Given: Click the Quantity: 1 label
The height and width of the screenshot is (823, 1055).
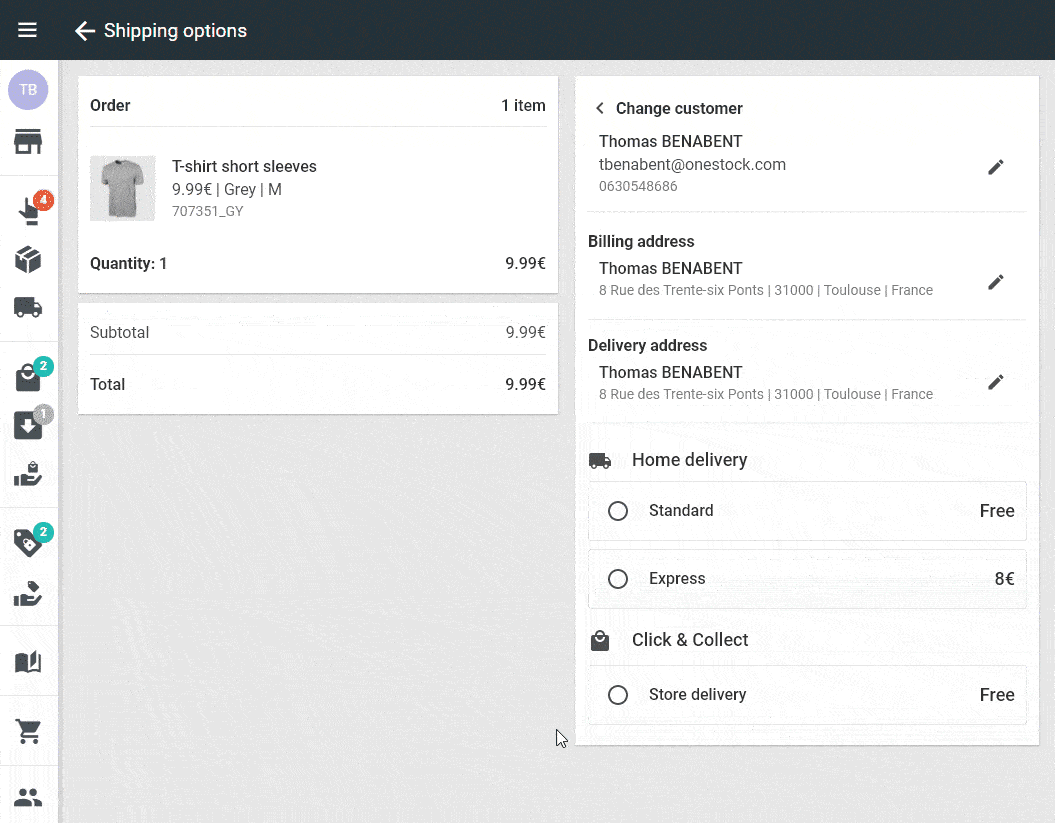Looking at the screenshot, I should click(x=129, y=264).
